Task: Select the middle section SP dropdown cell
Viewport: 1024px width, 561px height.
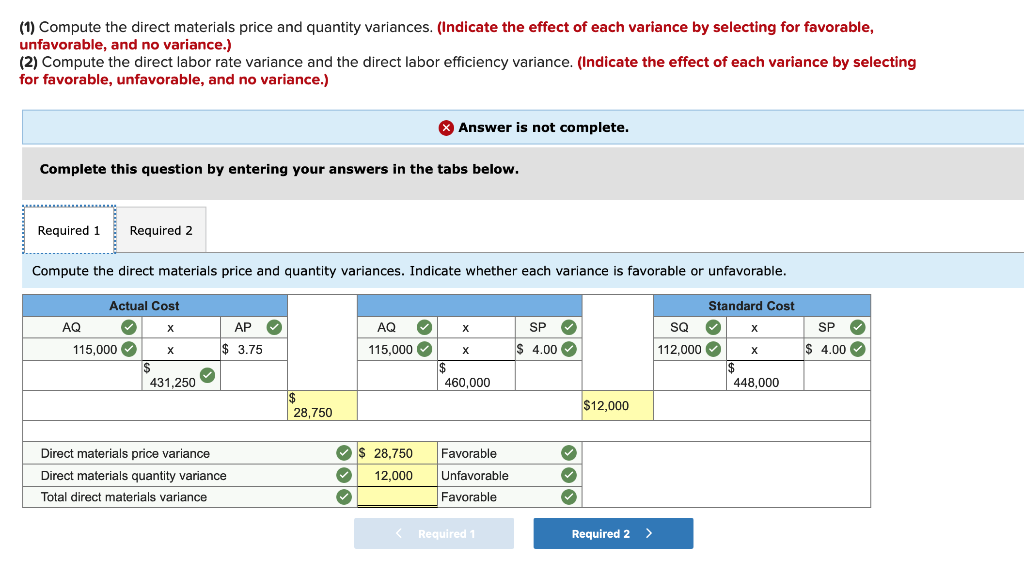Action: tap(549, 327)
